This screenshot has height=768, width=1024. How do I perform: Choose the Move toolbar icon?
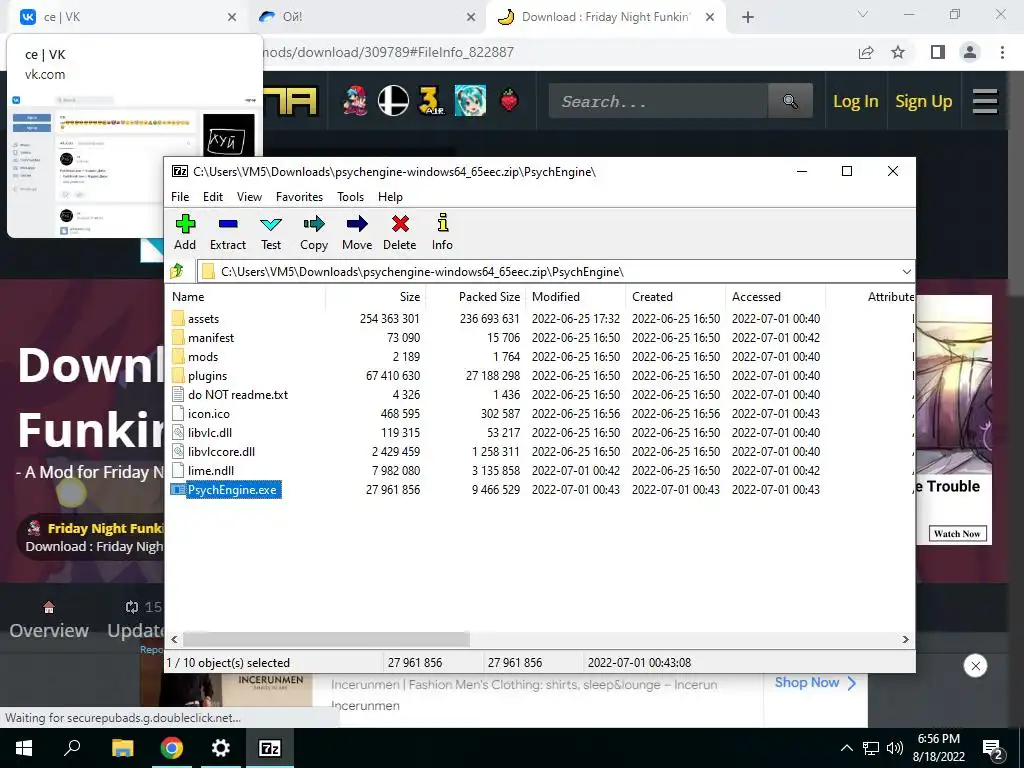(357, 232)
